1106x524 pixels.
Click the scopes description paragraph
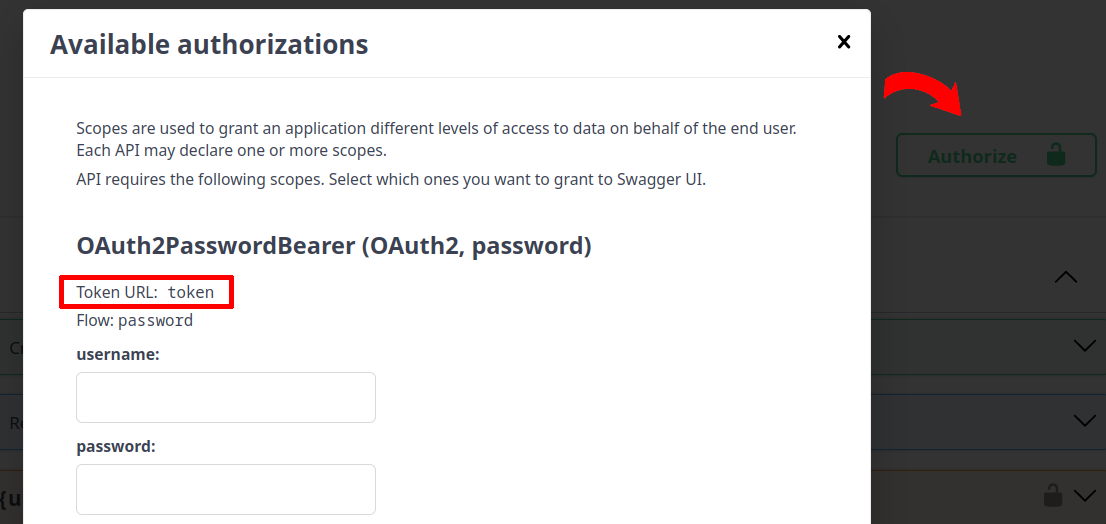[436, 140]
